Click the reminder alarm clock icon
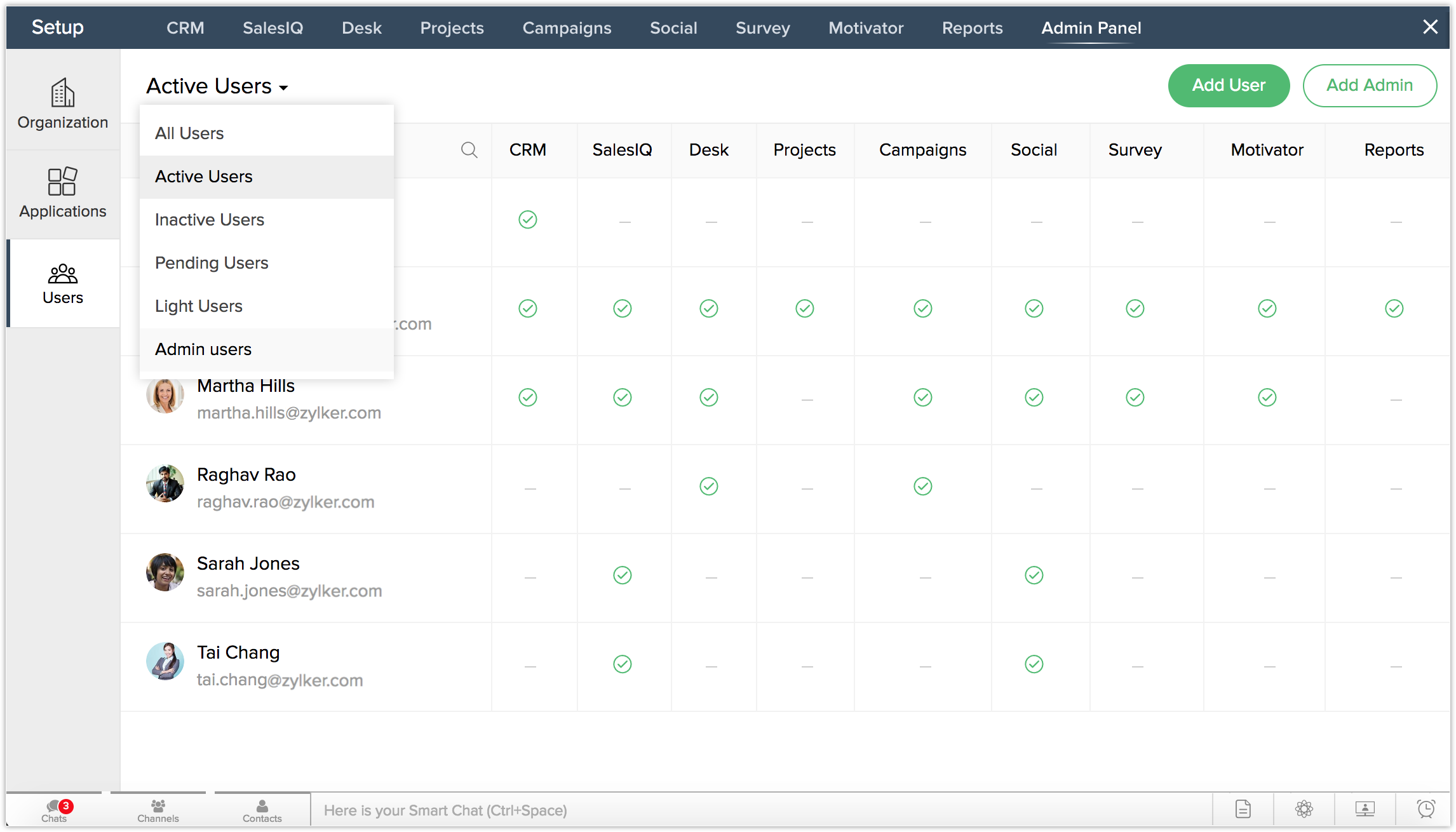 [1426, 809]
